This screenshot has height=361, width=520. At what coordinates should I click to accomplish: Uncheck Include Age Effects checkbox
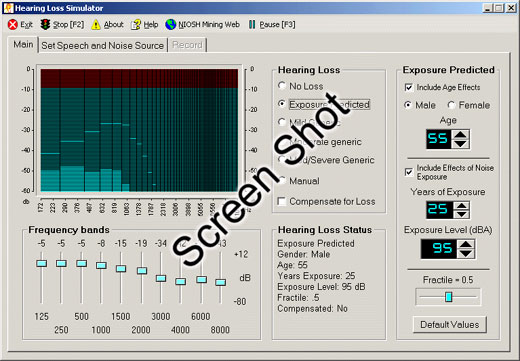(409, 87)
